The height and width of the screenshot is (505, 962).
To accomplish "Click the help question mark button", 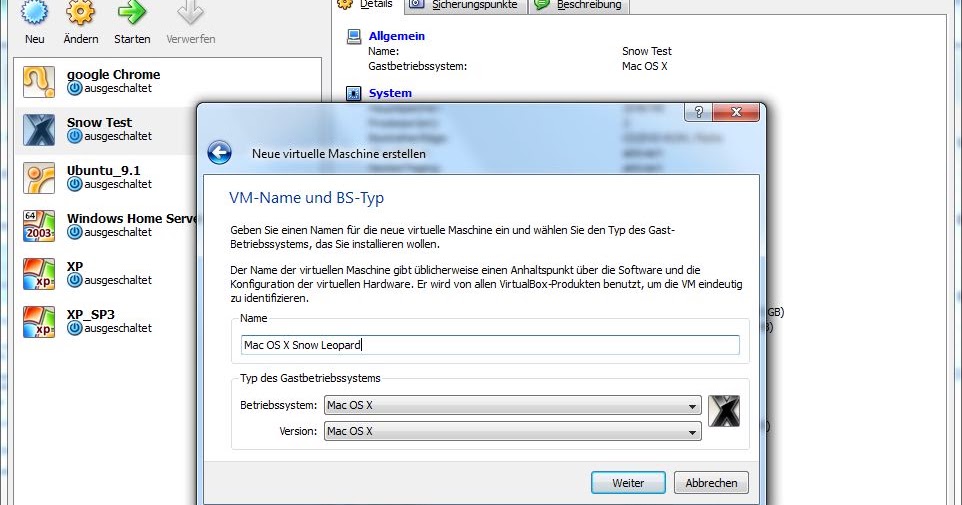I will 698,112.
